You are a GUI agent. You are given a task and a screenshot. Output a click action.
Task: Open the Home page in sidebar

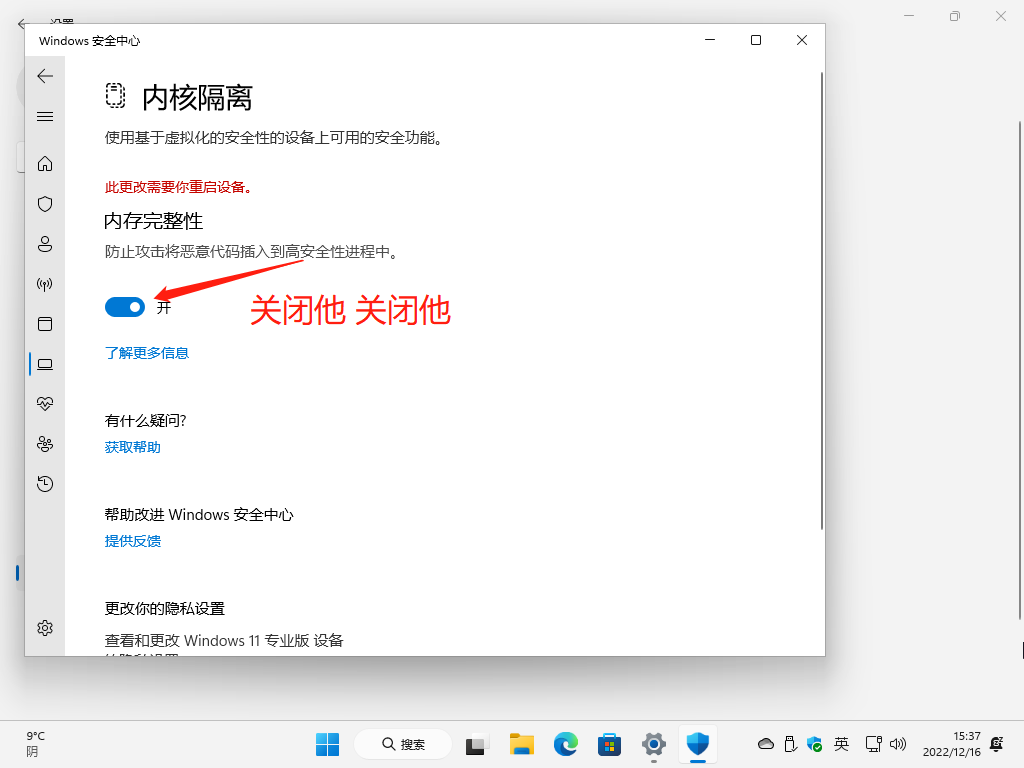pos(44,164)
